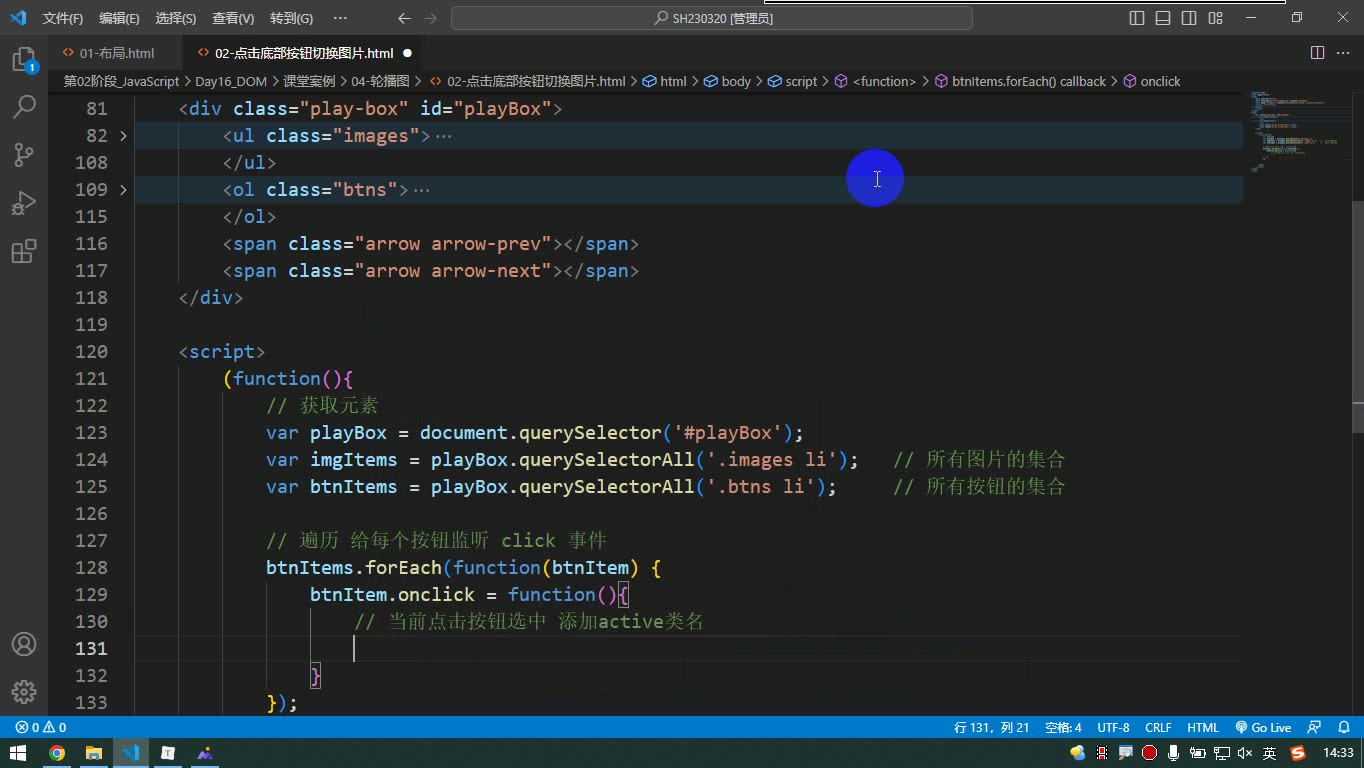Open the Explorer view in activity bar
Viewport: 1364px width, 768px height.
[x=24, y=60]
